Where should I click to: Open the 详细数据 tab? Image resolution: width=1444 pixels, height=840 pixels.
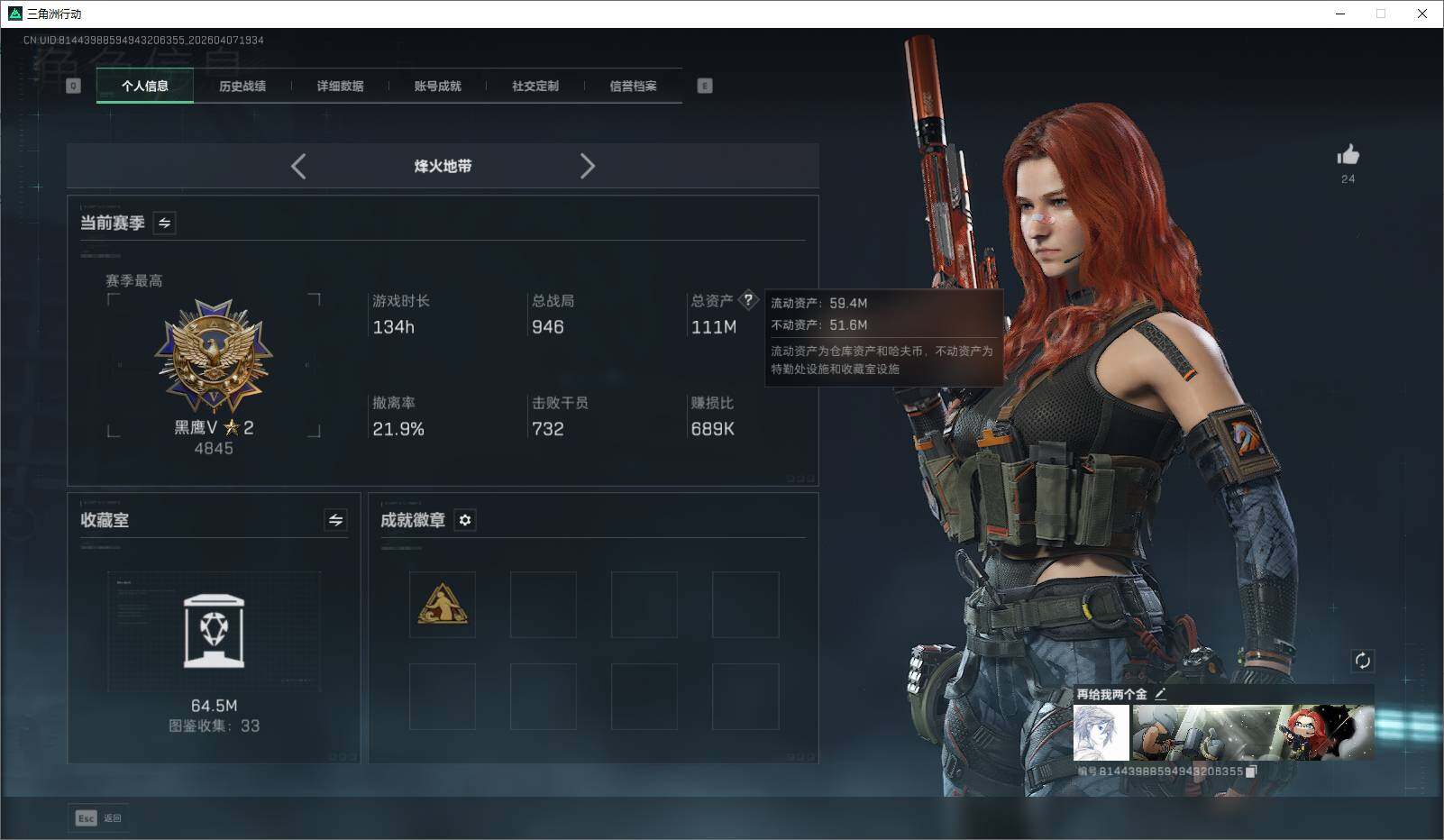tap(340, 87)
